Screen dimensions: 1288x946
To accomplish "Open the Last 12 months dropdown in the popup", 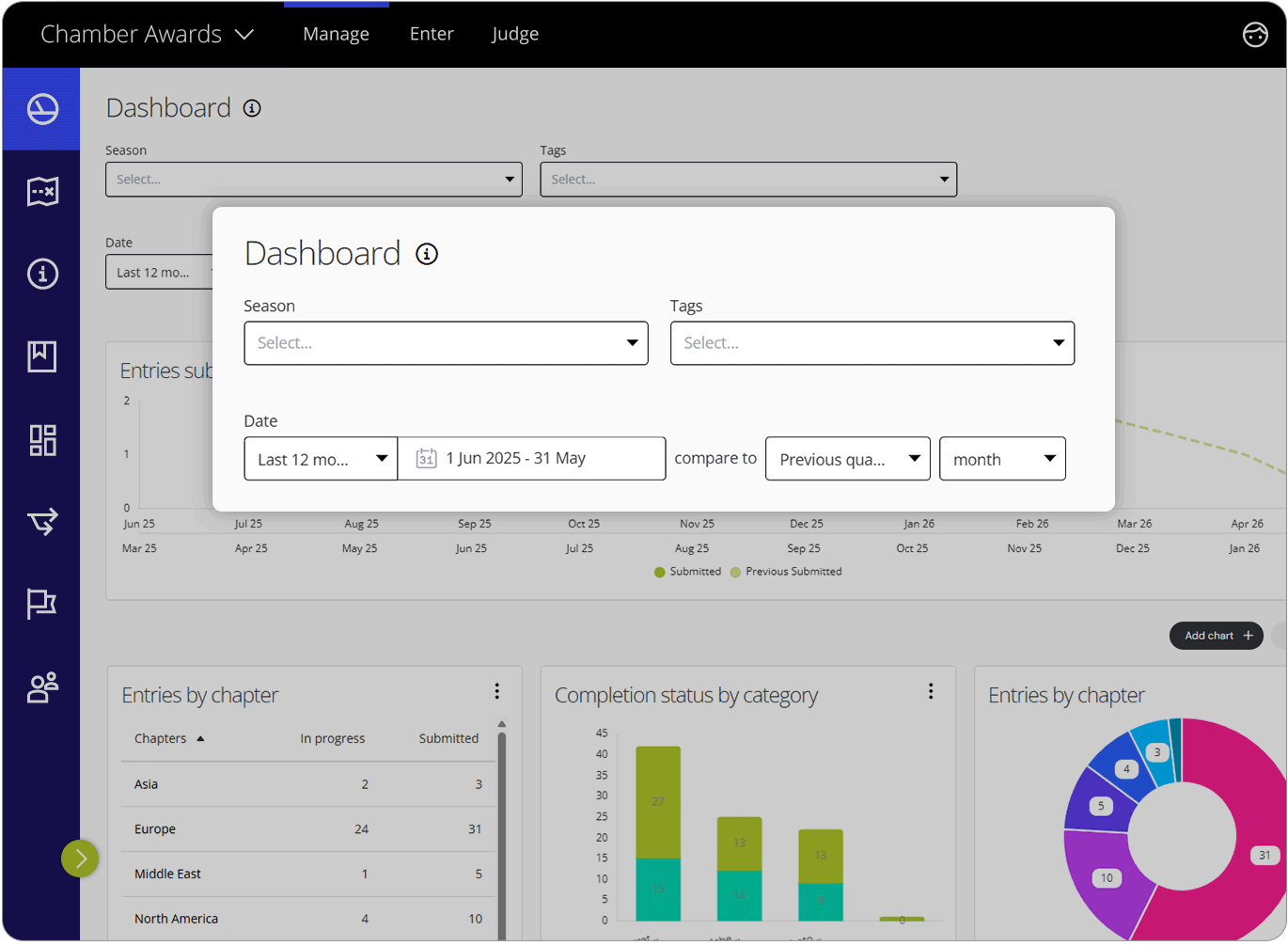I will 321,459.
